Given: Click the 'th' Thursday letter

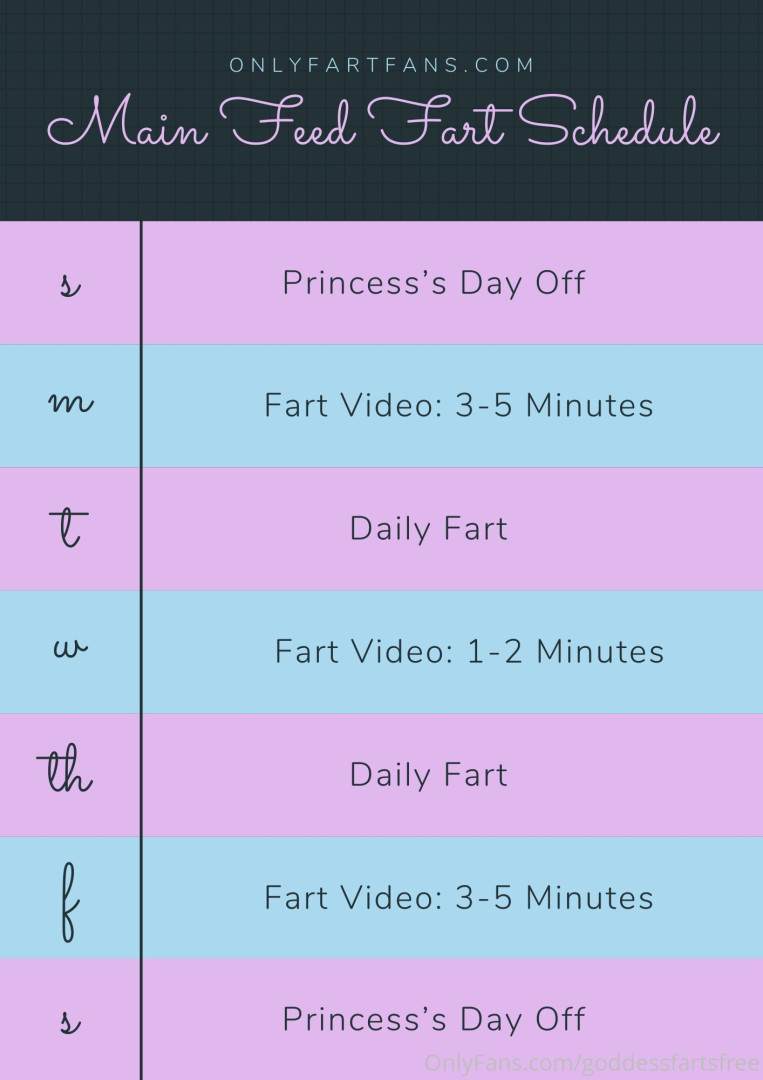Looking at the screenshot, I should pyautogui.click(x=65, y=768).
